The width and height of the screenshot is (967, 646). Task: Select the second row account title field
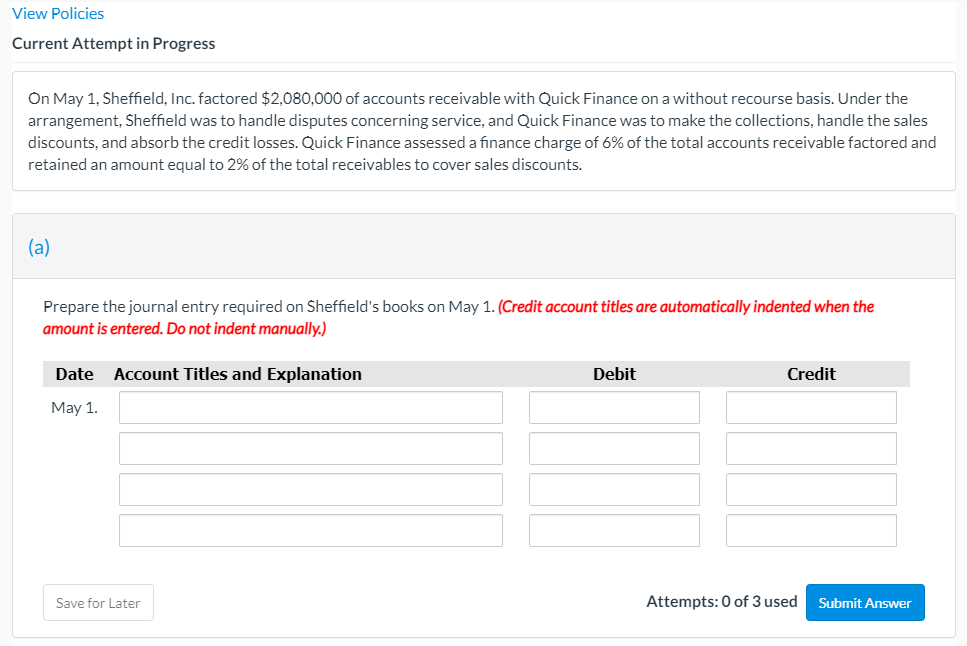[x=311, y=449]
